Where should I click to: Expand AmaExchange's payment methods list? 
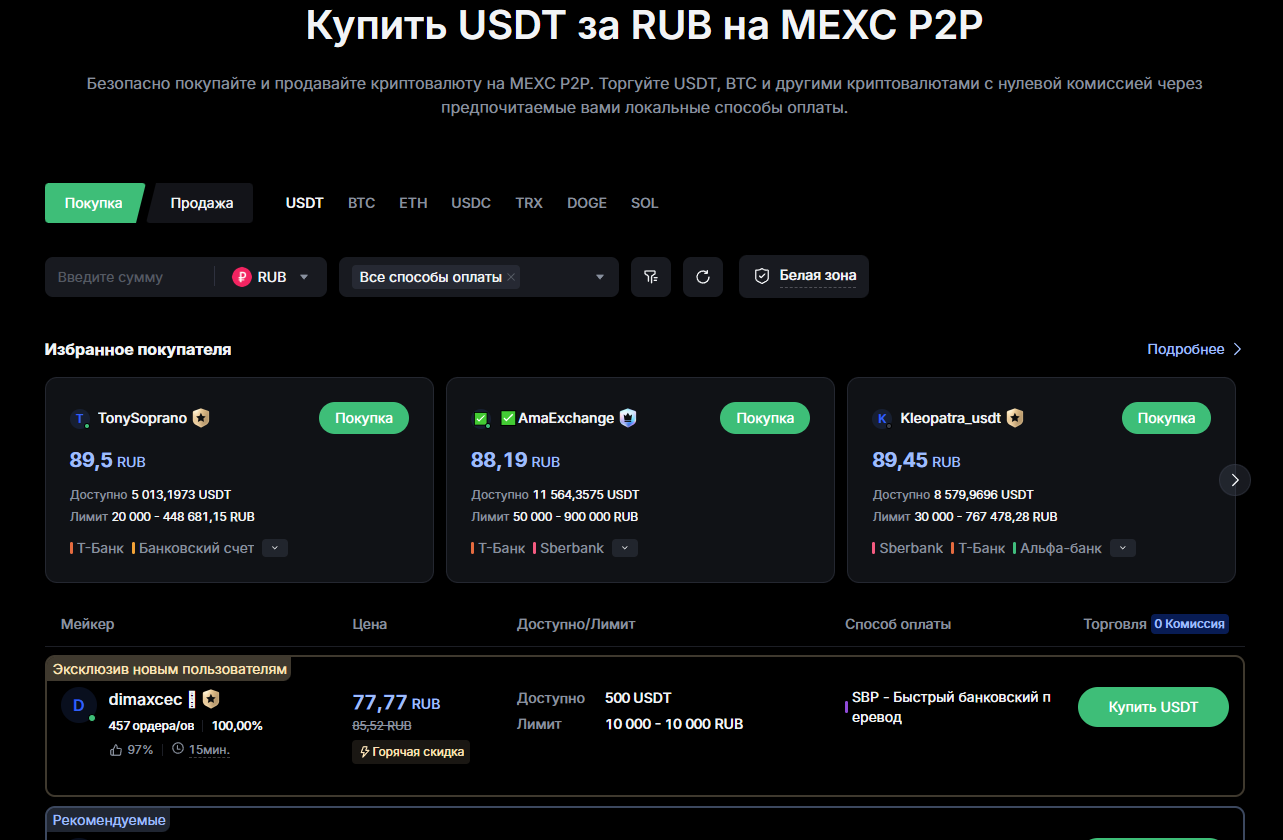[x=625, y=548]
